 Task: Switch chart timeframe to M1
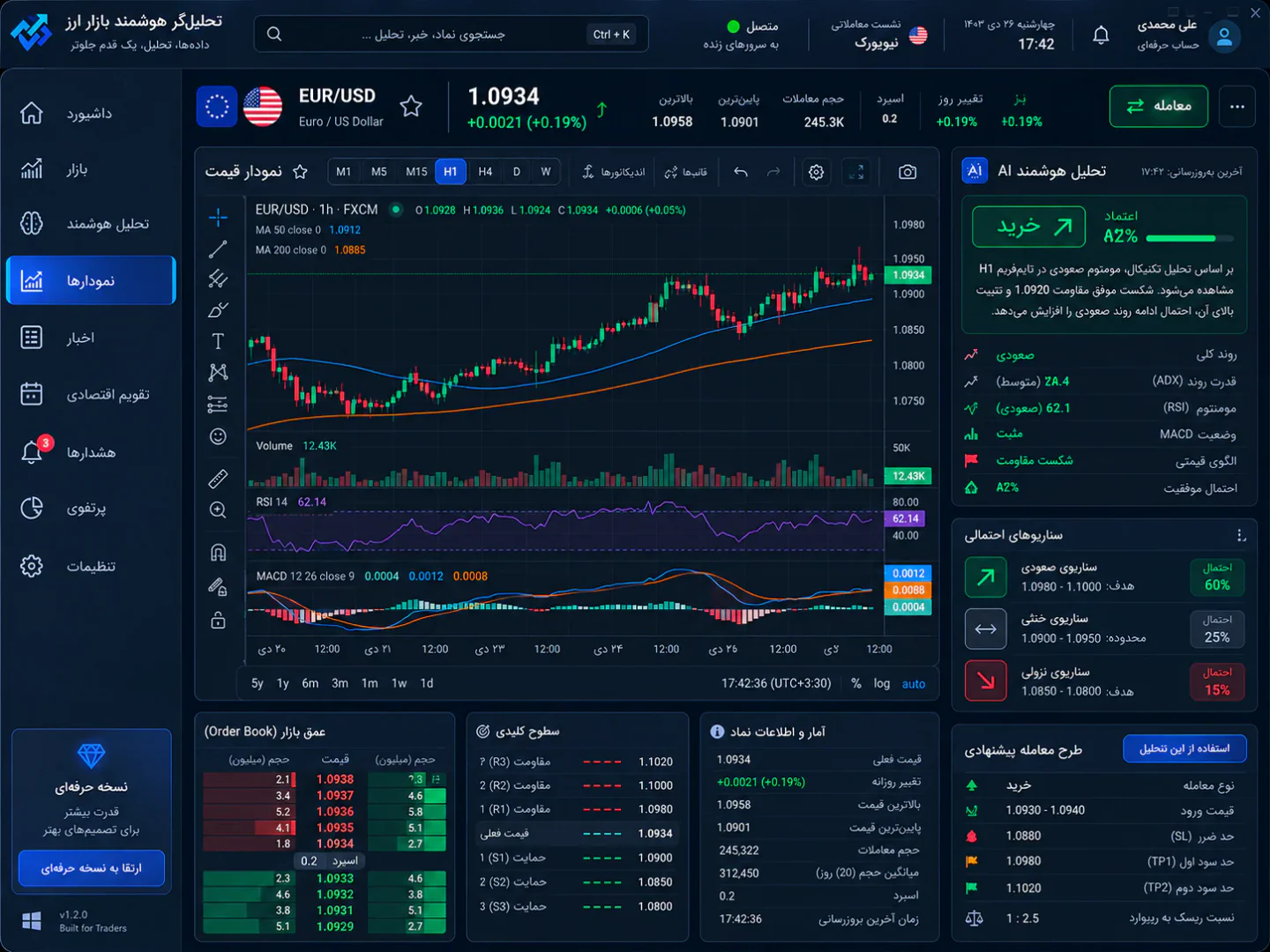point(344,172)
